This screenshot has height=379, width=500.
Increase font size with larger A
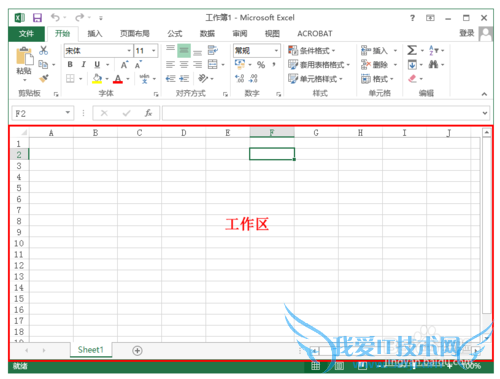[125, 65]
